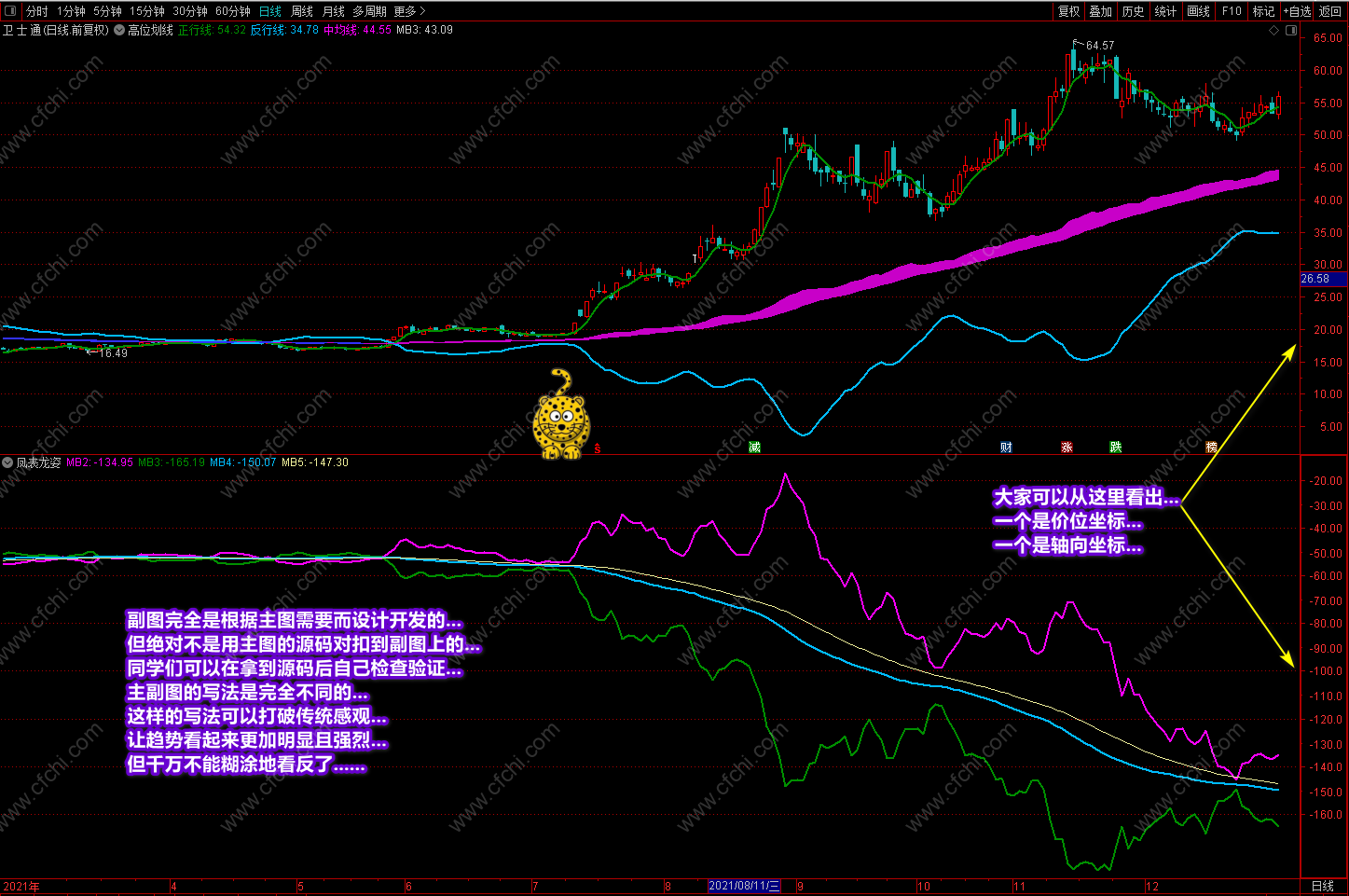Click the 正行线: 54.32 value
1349x896 pixels.
click(212, 30)
